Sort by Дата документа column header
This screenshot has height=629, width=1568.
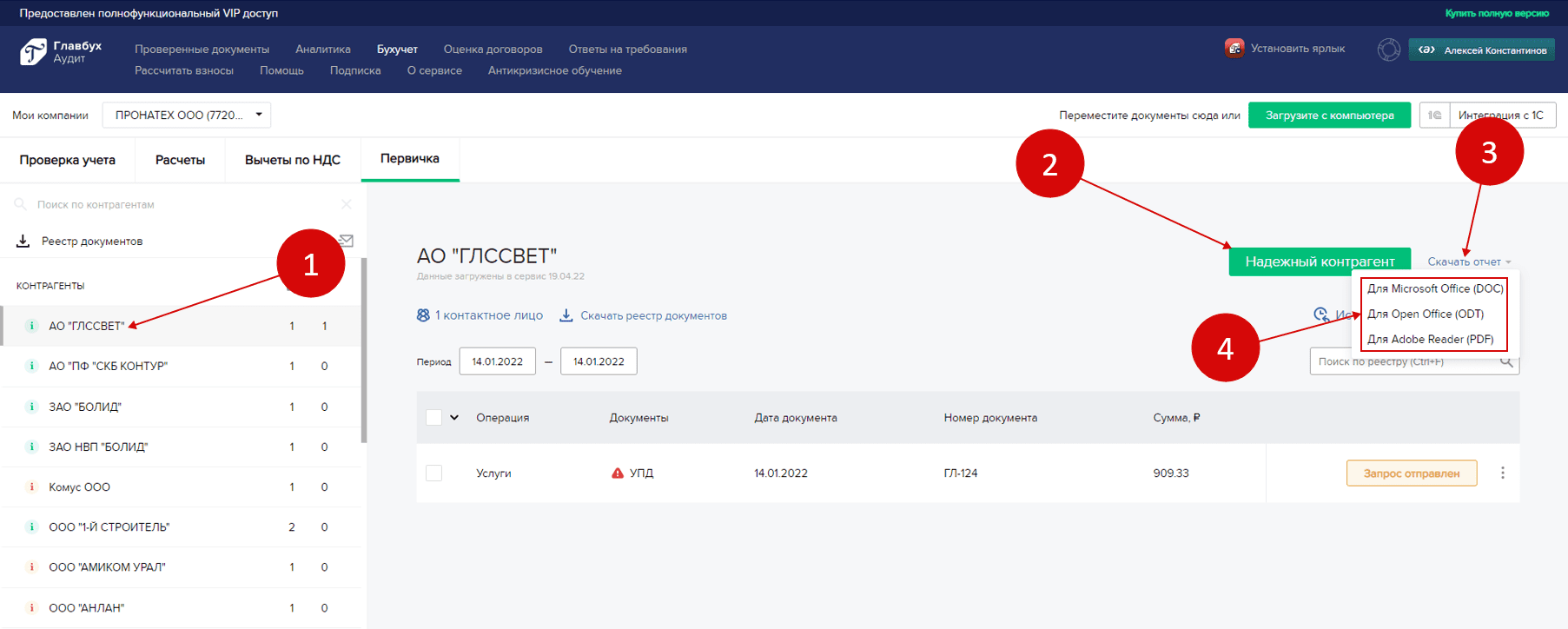(x=796, y=418)
